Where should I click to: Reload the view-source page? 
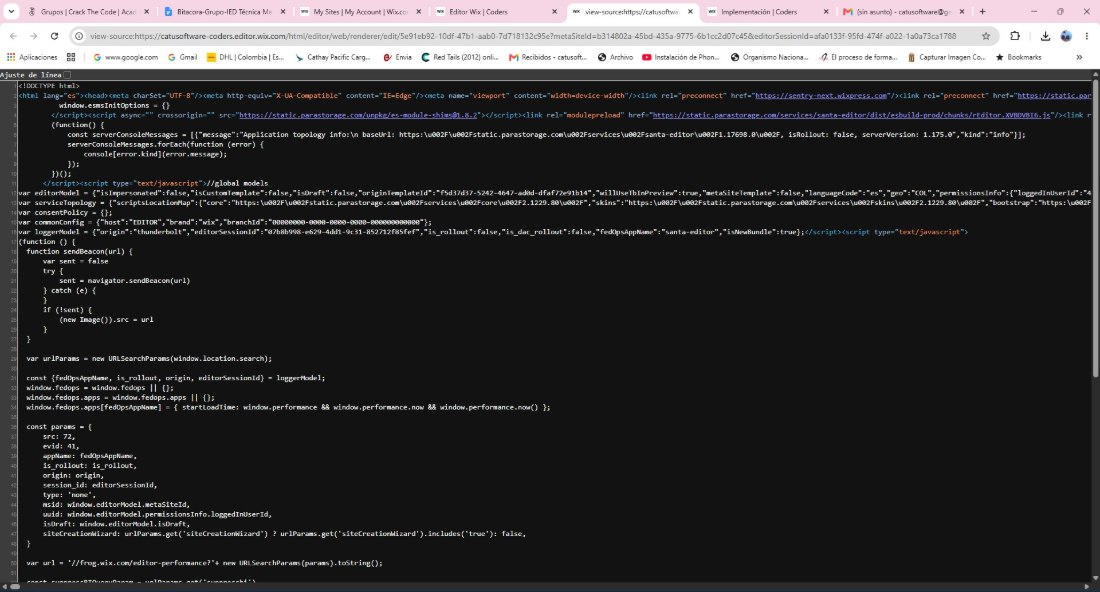54,36
